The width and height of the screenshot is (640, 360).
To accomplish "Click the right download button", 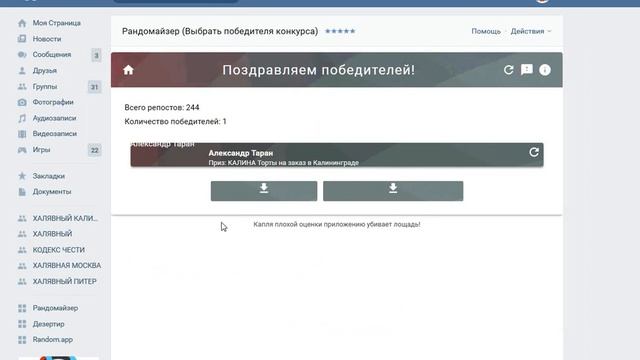I will pos(393,191).
